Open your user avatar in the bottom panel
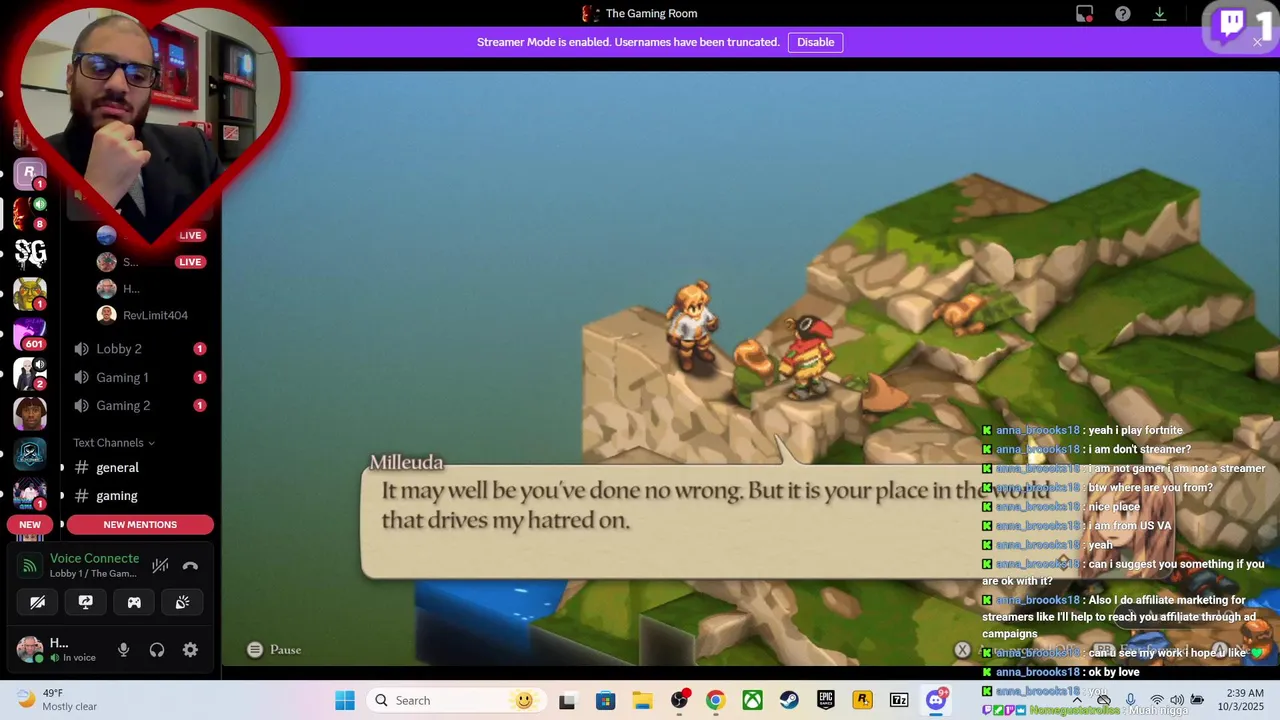The height and width of the screenshot is (720, 1280). (x=30, y=648)
